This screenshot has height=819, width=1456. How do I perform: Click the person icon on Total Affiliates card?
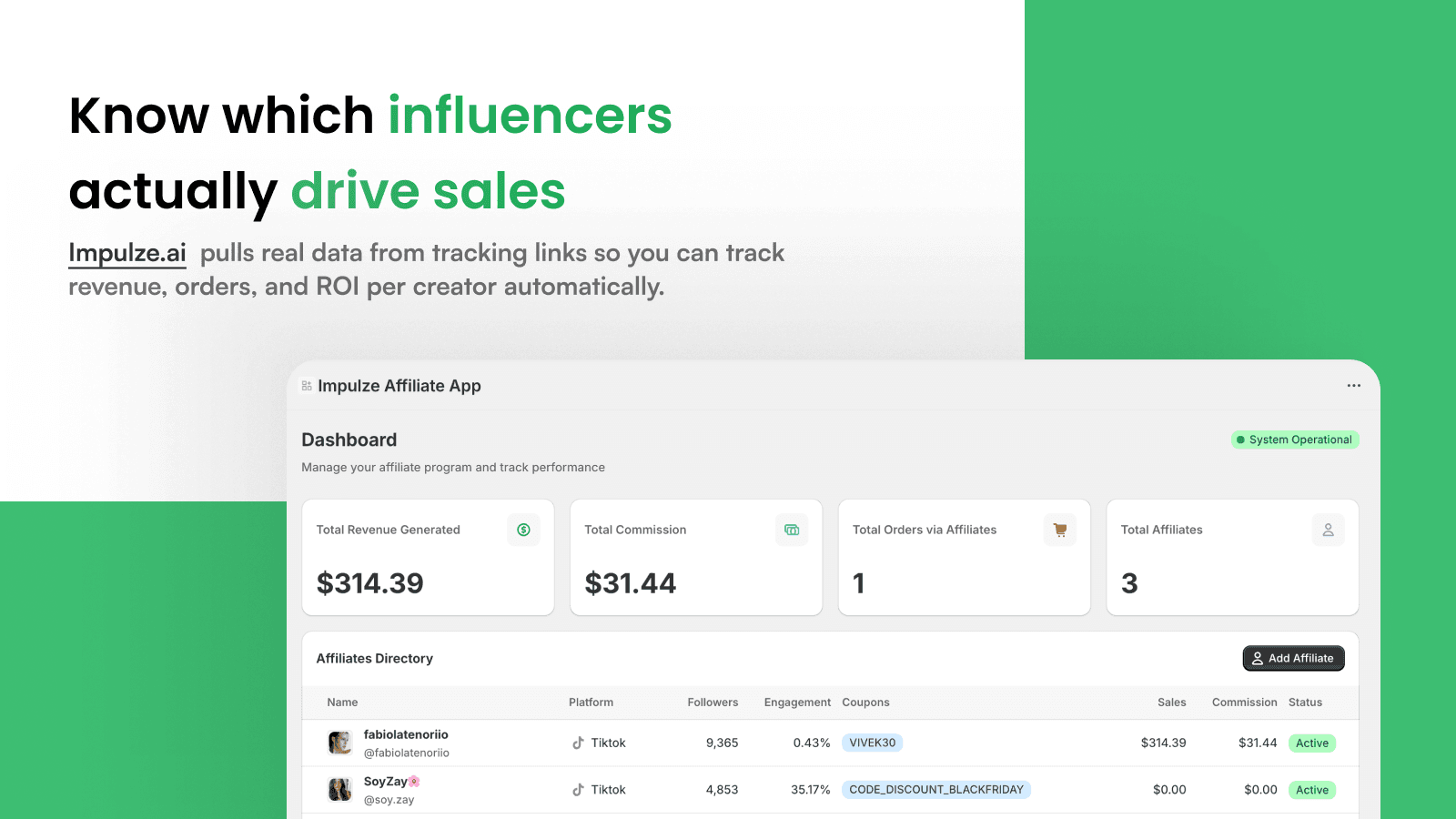pyautogui.click(x=1328, y=530)
